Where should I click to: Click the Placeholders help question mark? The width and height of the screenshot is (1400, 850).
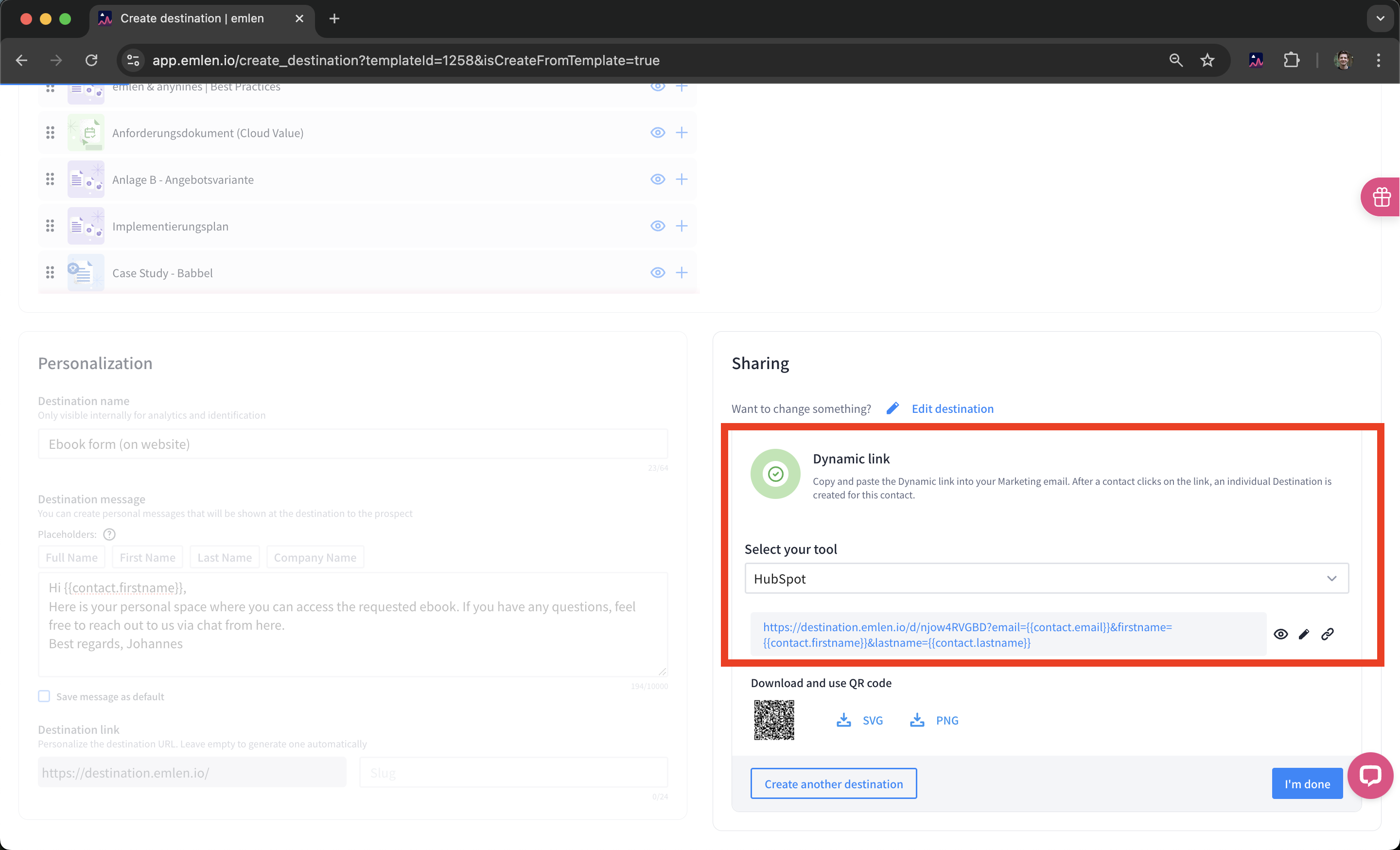[109, 534]
